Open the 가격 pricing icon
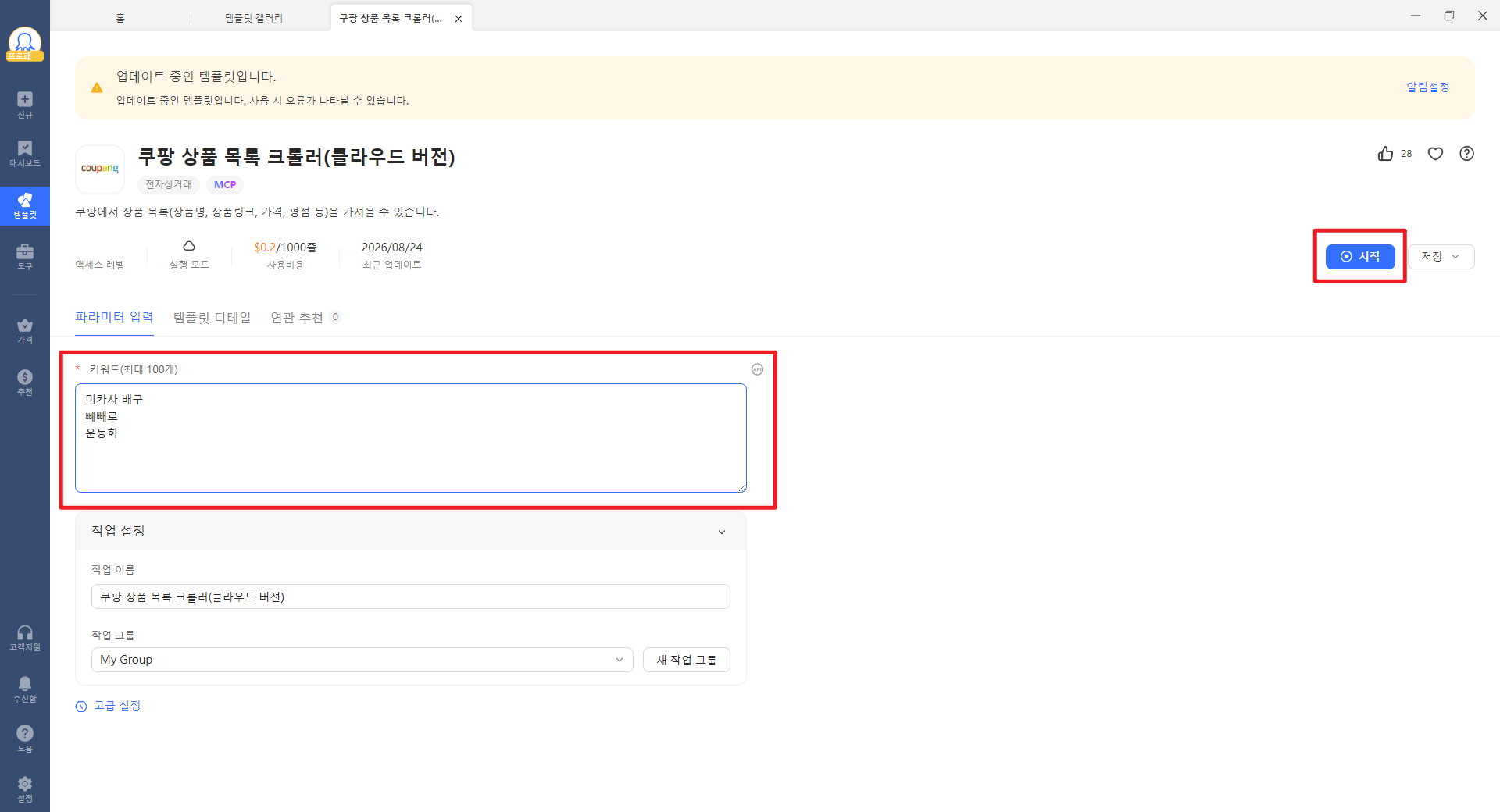1500x812 pixels. pyautogui.click(x=25, y=330)
